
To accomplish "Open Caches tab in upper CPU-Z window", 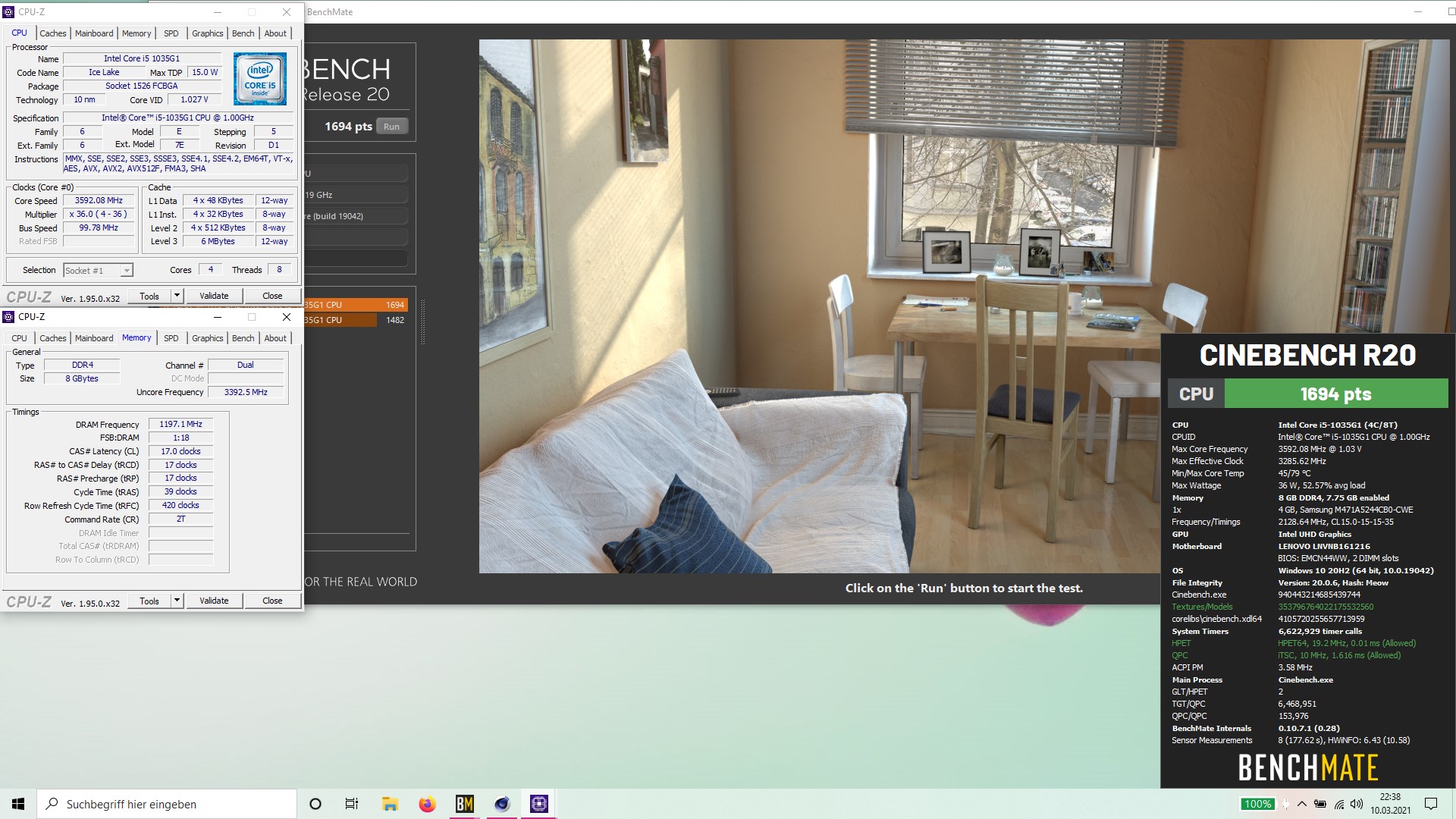I will click(x=52, y=33).
